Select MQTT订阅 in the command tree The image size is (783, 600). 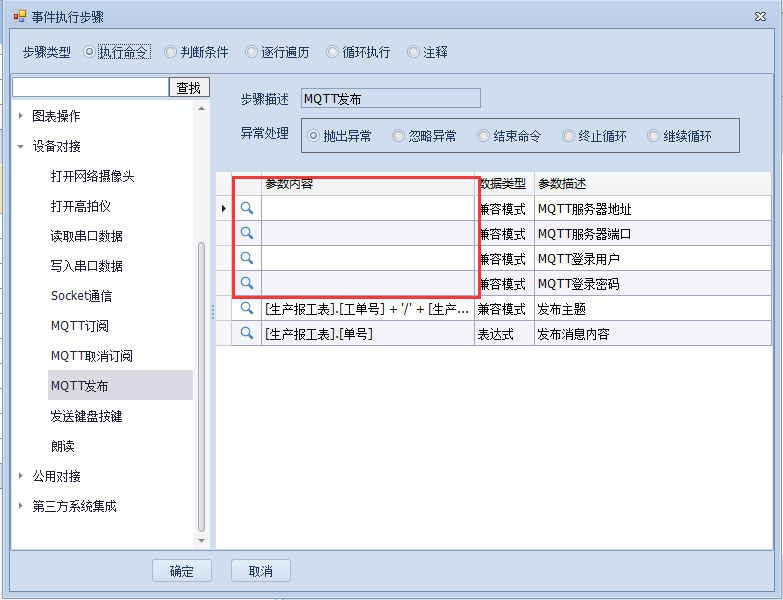pyautogui.click(x=79, y=326)
